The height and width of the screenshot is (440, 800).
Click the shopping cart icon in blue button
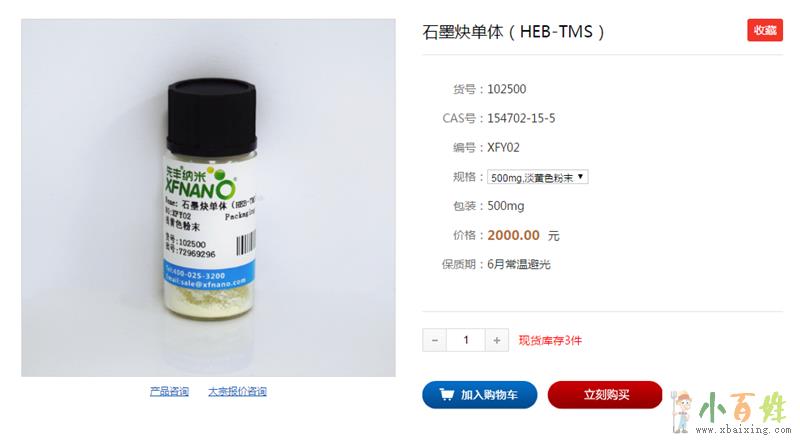(446, 394)
